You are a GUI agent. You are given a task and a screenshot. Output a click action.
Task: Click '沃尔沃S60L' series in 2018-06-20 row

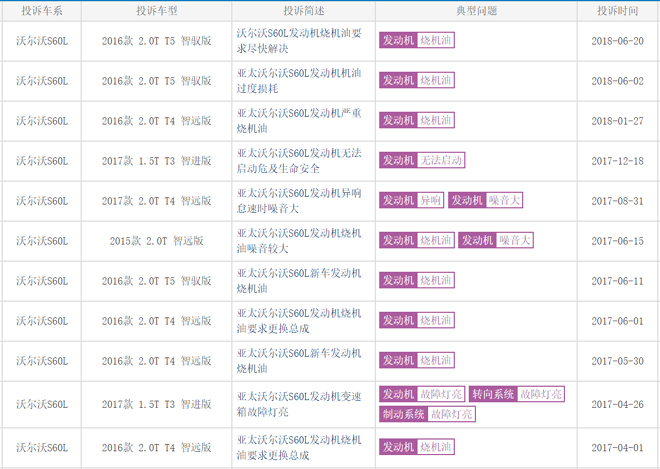[x=42, y=41]
